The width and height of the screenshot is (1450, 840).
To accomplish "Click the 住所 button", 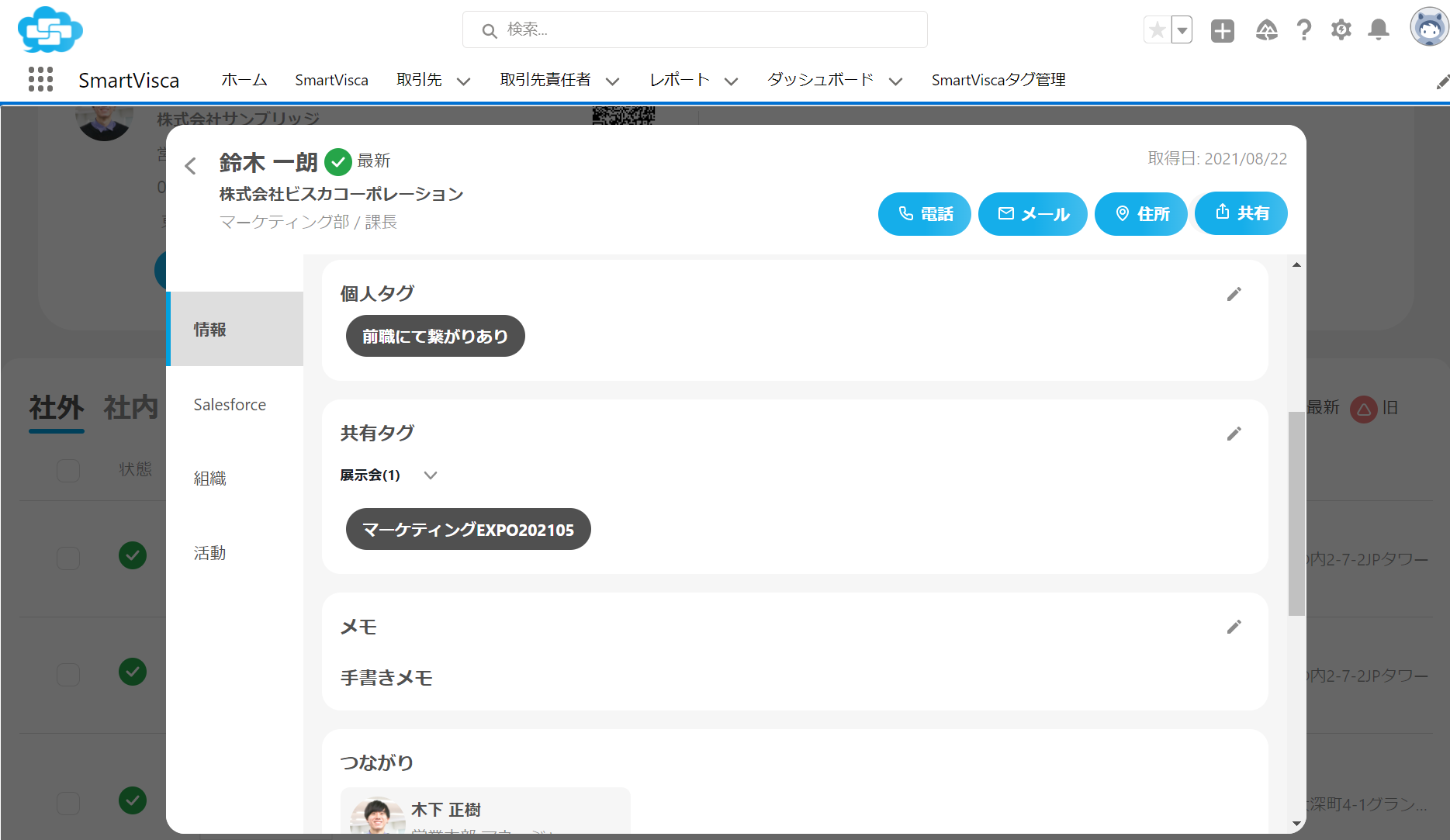I will [x=1141, y=214].
